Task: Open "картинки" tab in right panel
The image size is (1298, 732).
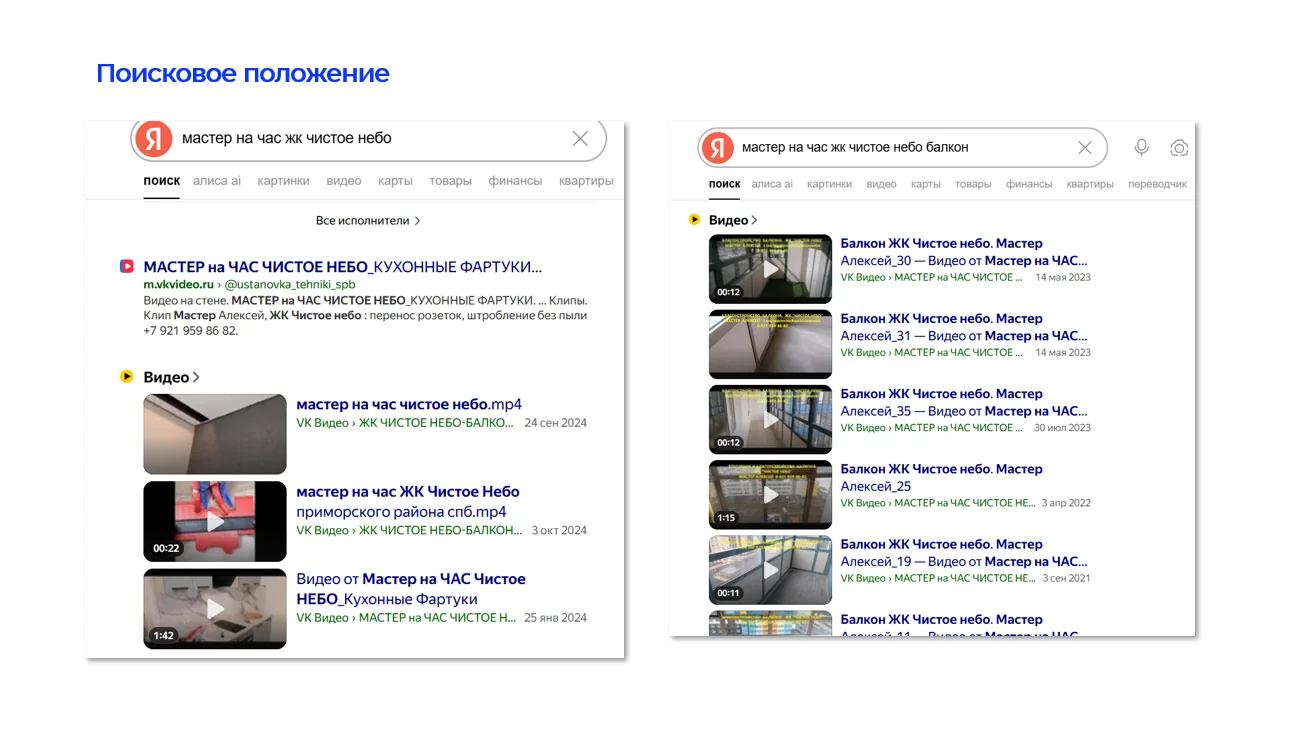Action: point(830,184)
